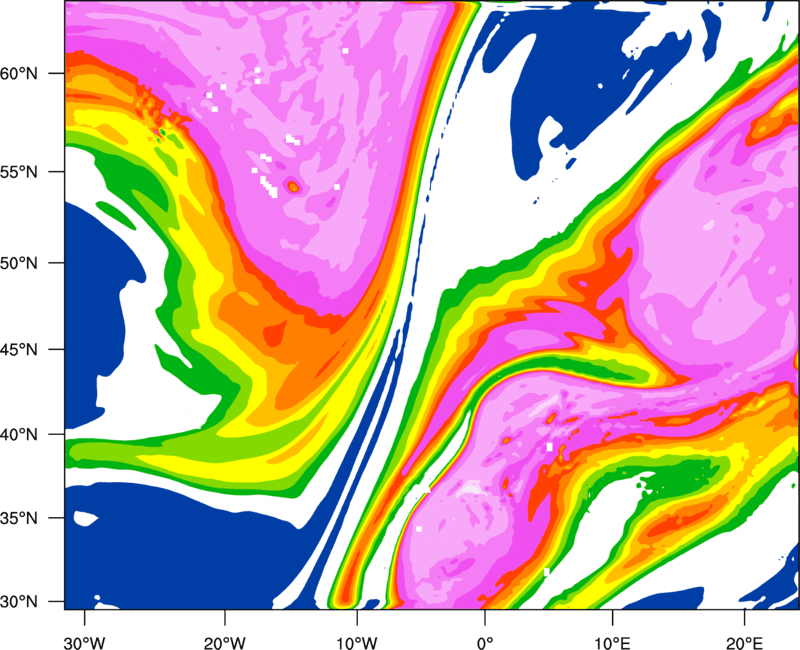
Task: Click the 20°W longitude label
Action: [224, 643]
